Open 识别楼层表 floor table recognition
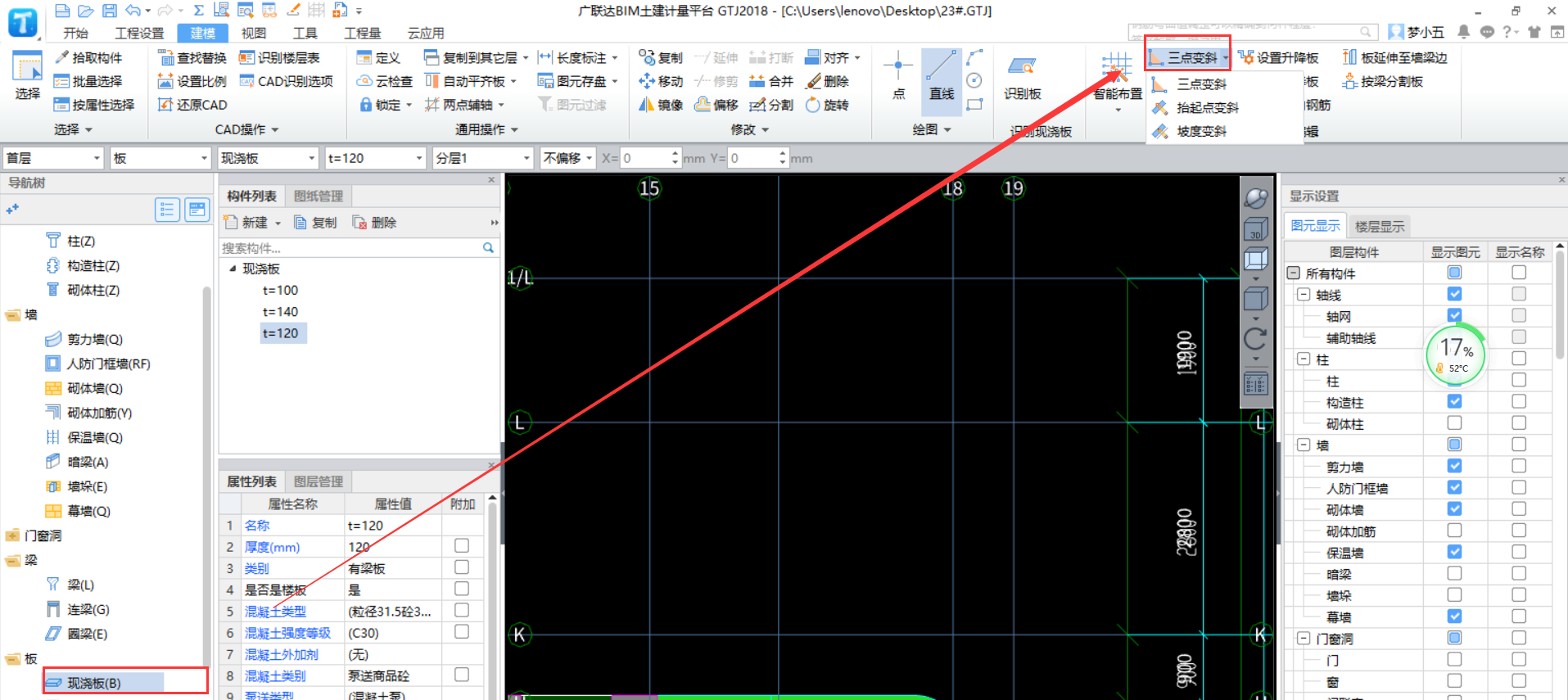The image size is (1568, 700). [279, 57]
